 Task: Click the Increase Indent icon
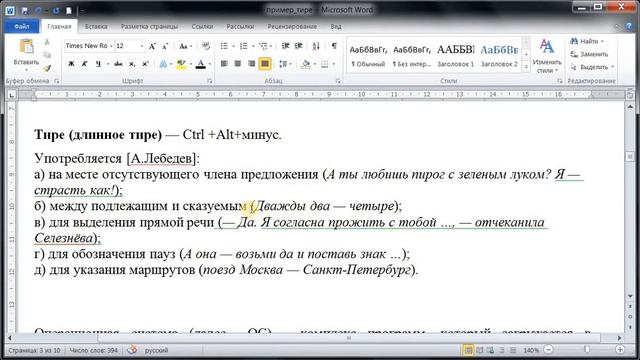(299, 46)
